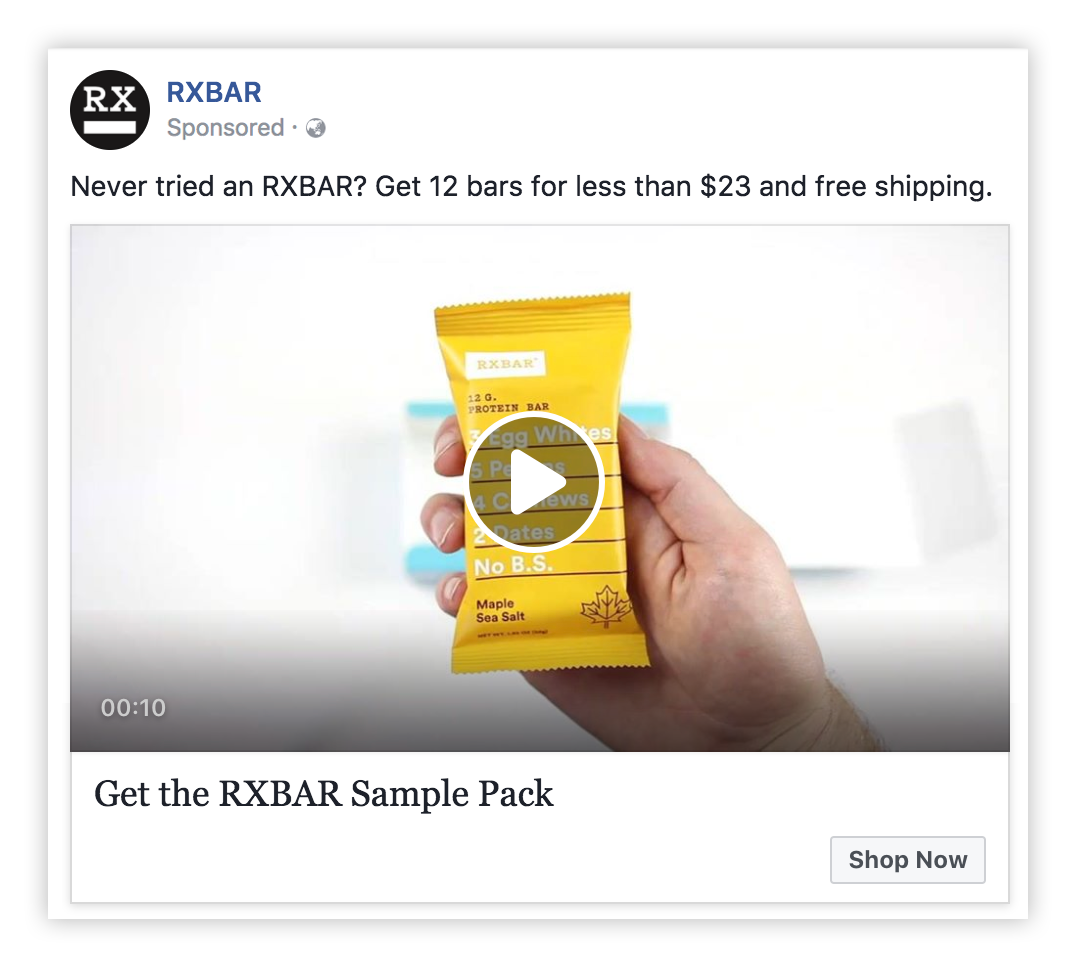Play the video with the circular play button
Viewport: 1077px width, 969px height.
[x=534, y=482]
